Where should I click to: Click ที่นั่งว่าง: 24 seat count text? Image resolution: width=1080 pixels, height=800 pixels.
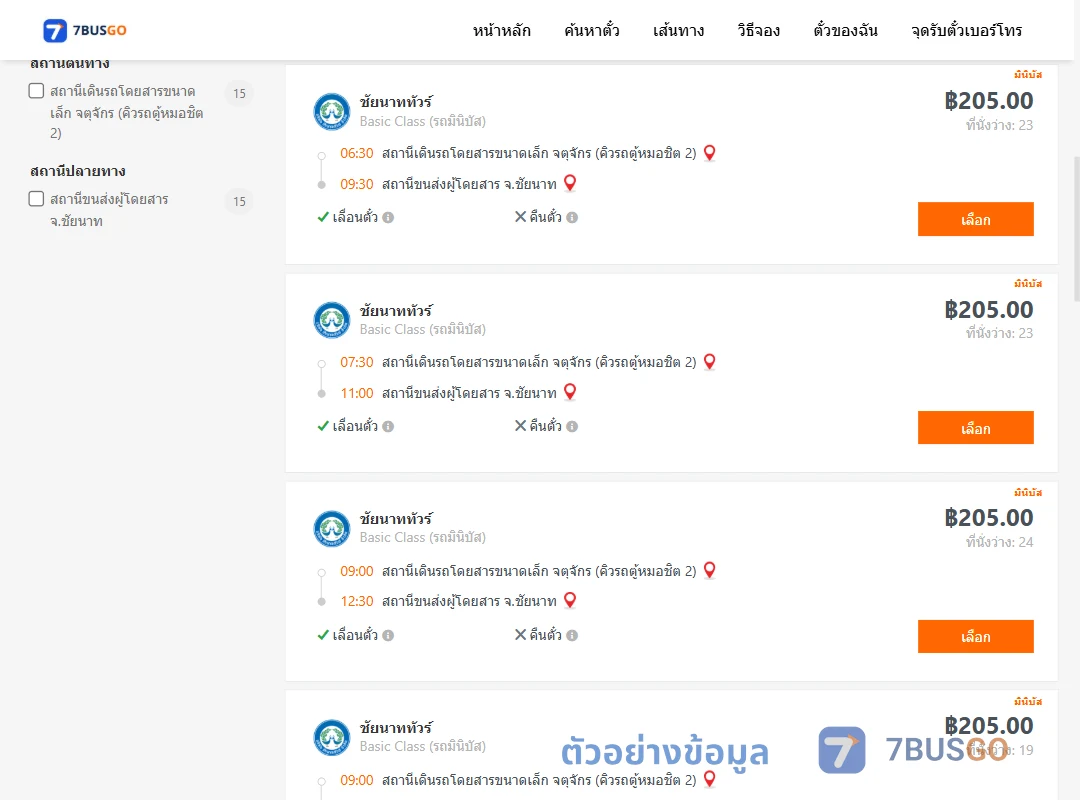[999, 542]
